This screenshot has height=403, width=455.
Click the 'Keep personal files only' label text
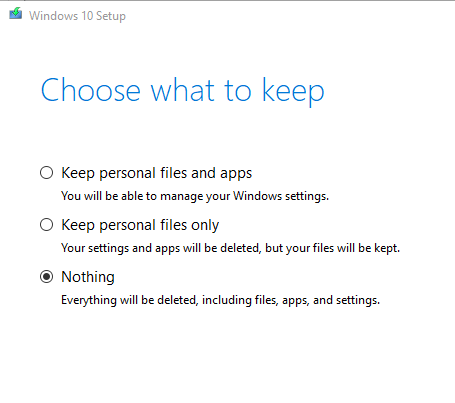pyautogui.click(x=140, y=225)
